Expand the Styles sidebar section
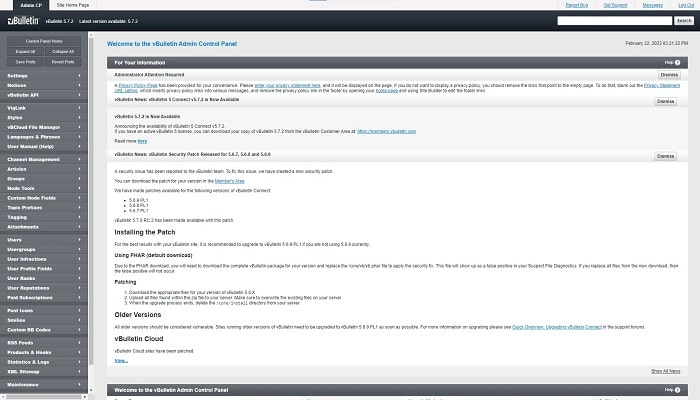 pos(44,117)
